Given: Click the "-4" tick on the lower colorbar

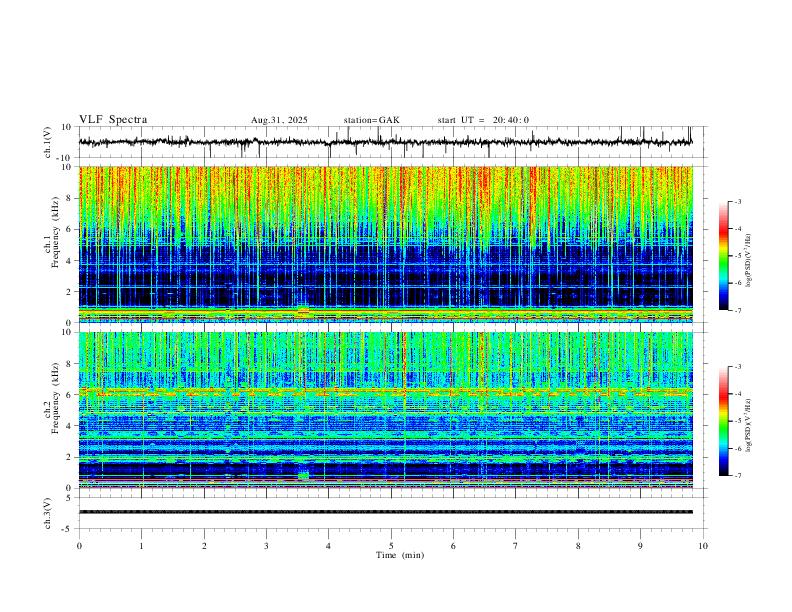Looking at the screenshot, I should (x=738, y=394).
